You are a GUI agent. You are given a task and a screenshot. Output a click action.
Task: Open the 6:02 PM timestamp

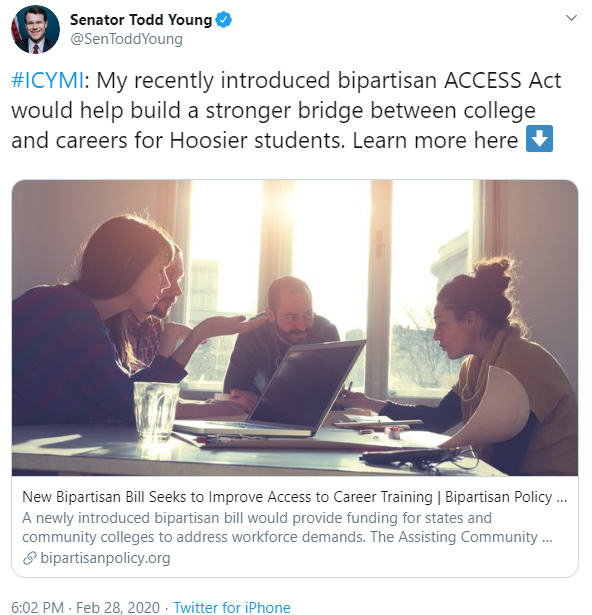coord(37,607)
